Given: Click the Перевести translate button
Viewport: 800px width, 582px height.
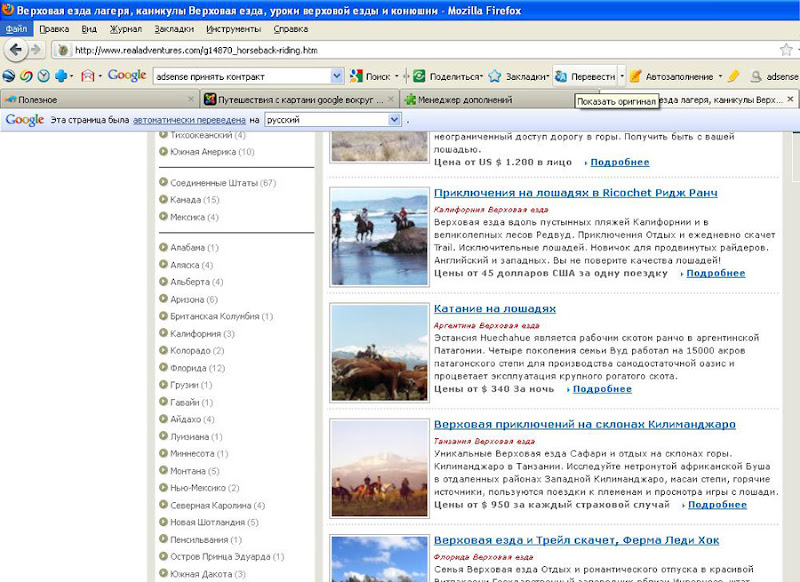Looking at the screenshot, I should pyautogui.click(x=586, y=77).
